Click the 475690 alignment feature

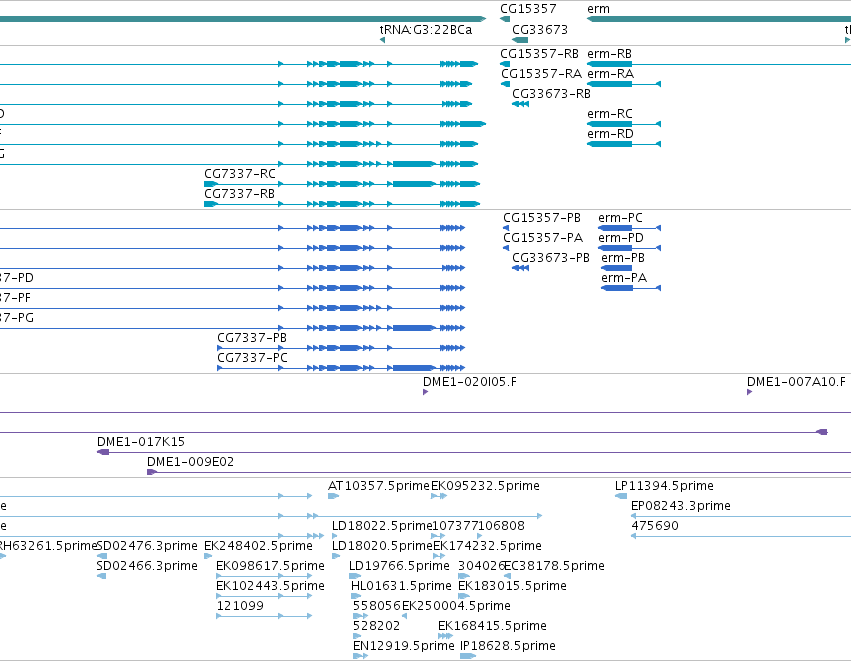coord(741,536)
